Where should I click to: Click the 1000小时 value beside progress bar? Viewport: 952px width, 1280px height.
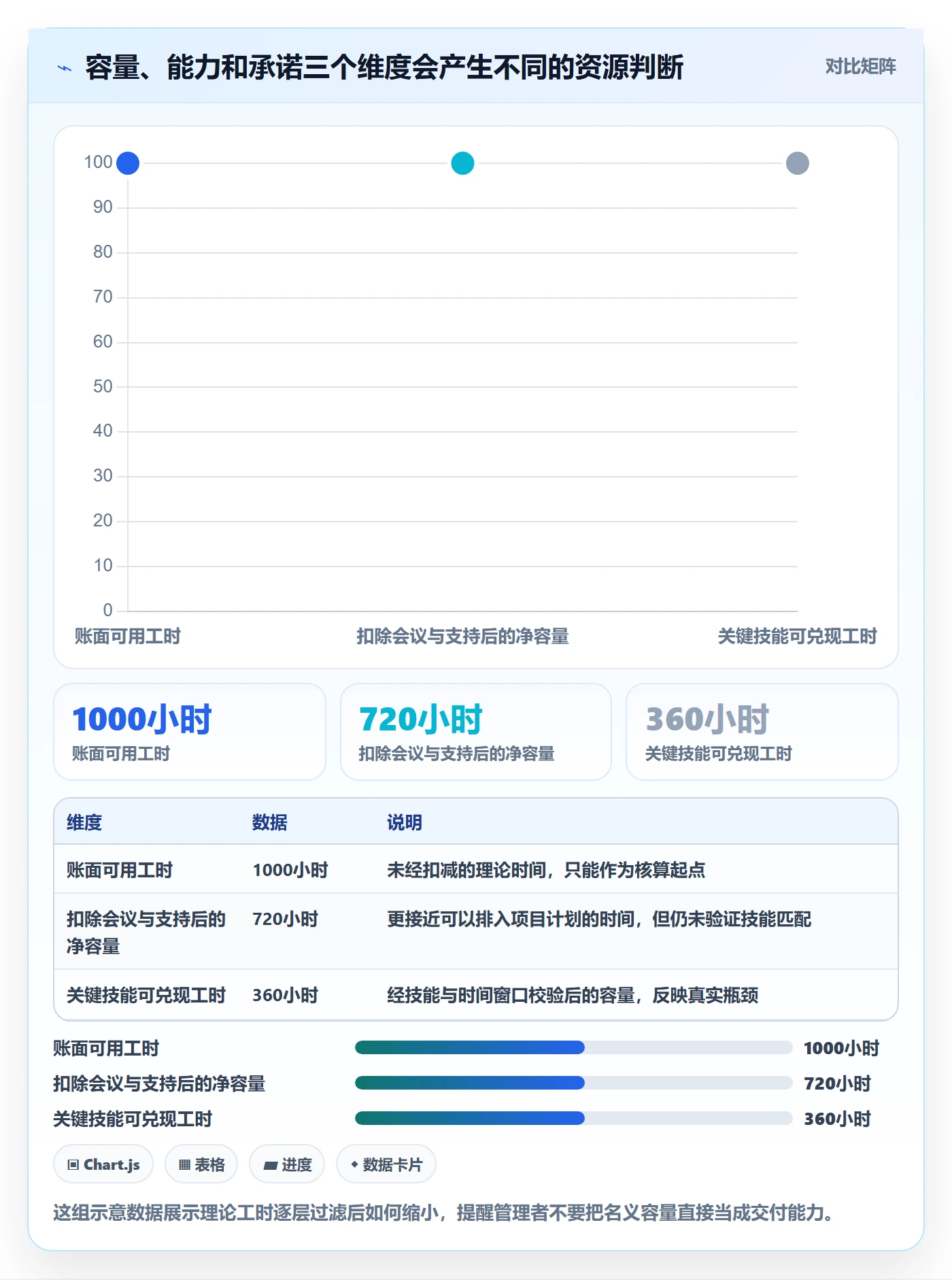[842, 1048]
